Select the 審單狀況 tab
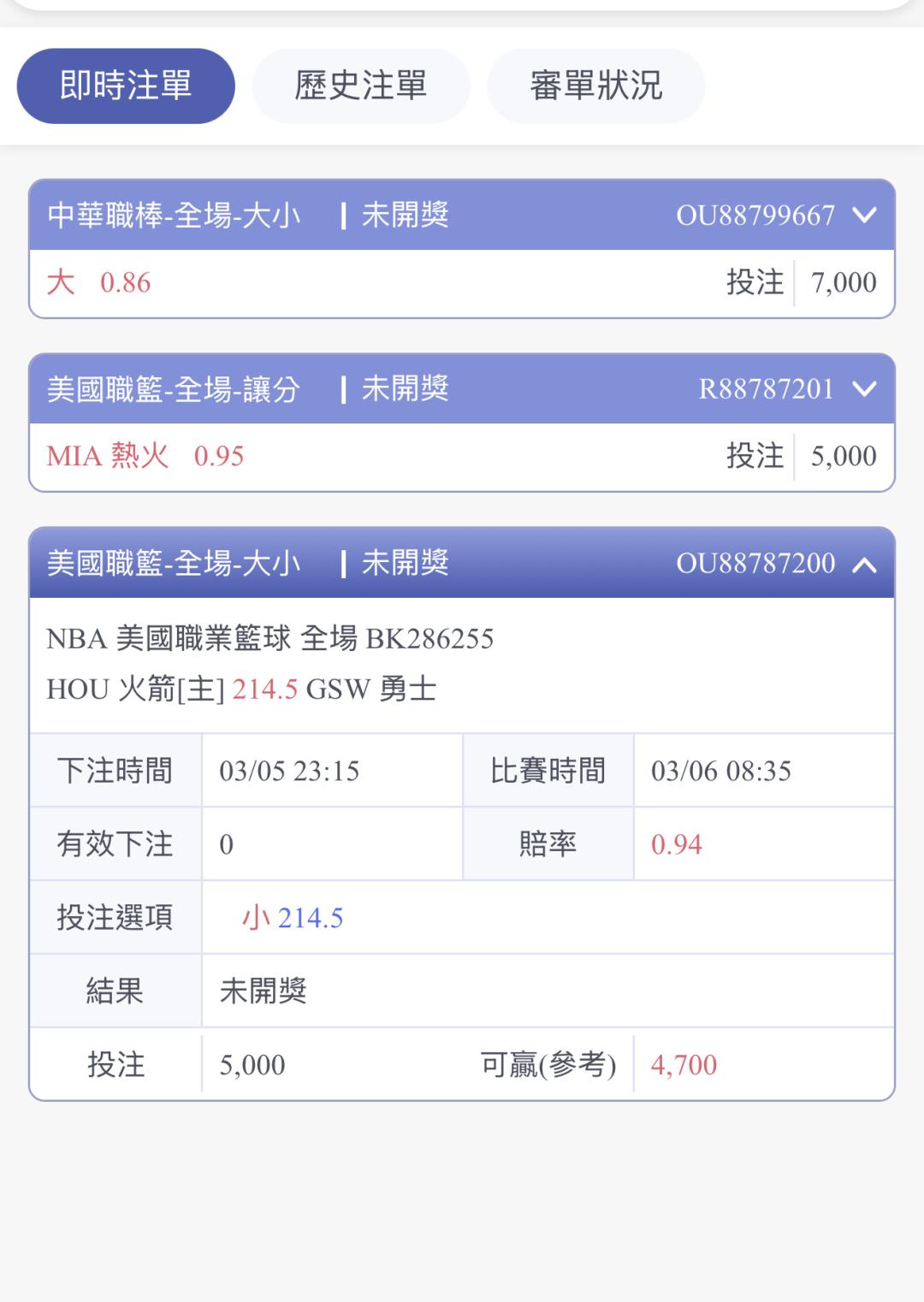This screenshot has width=924, height=1302. click(x=595, y=86)
